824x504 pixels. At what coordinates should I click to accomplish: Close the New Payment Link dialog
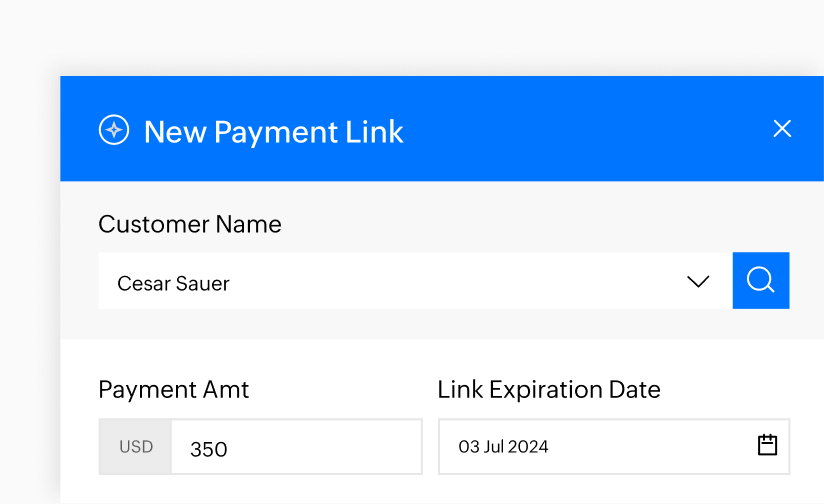(x=782, y=129)
